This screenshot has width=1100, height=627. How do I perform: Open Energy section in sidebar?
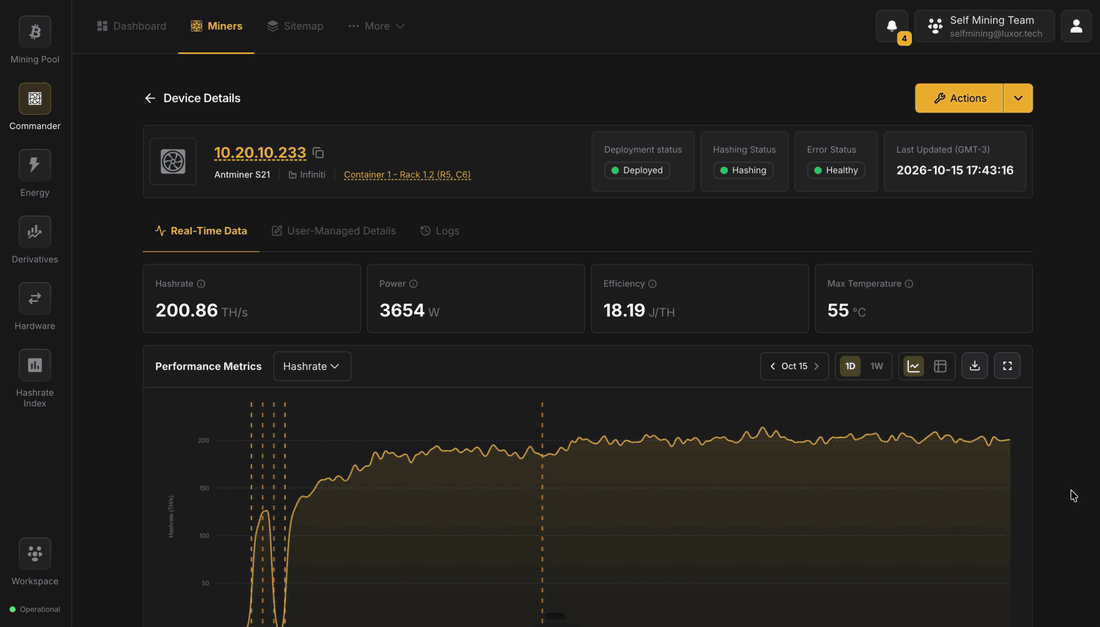(34, 174)
